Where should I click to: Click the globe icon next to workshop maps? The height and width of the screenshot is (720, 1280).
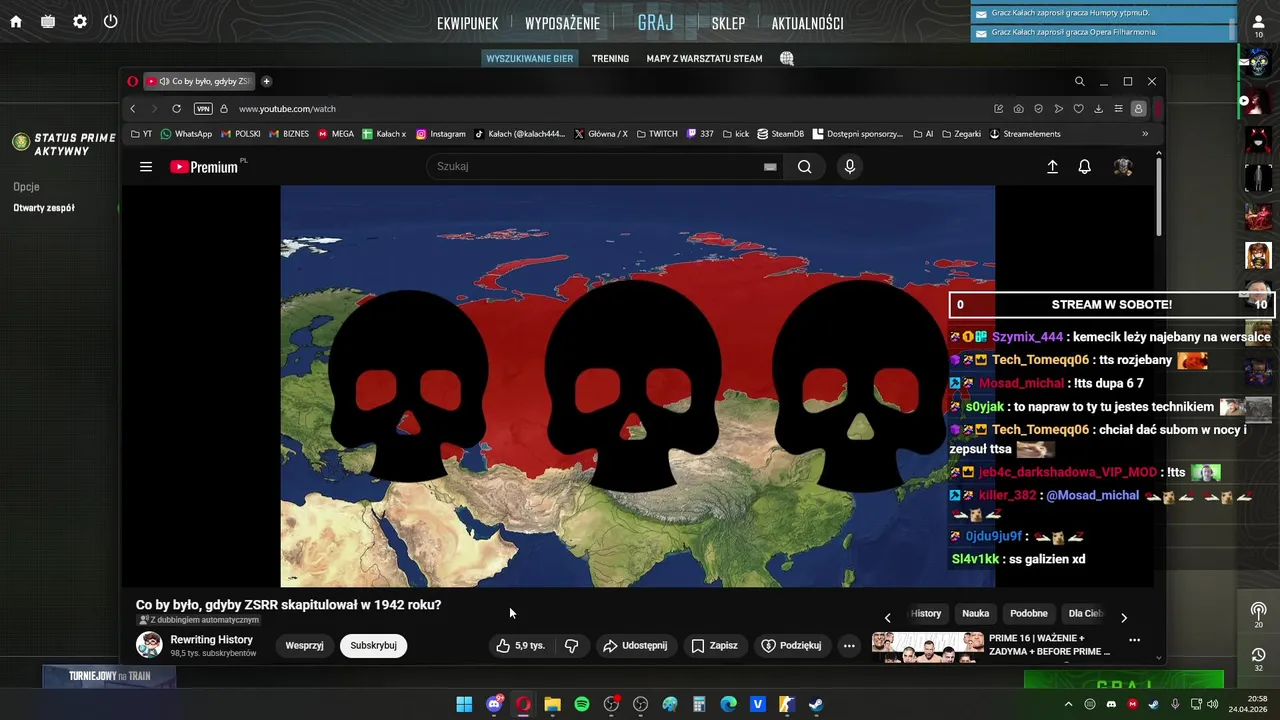[x=787, y=59]
